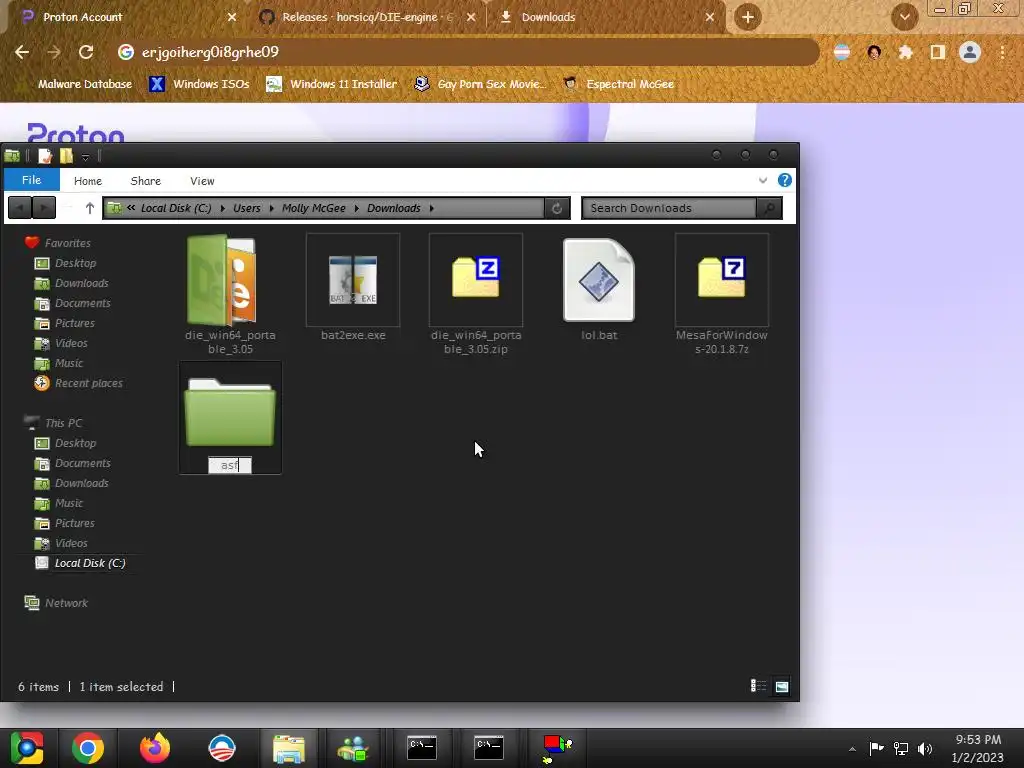Open This PC in navigation pane
The height and width of the screenshot is (768, 1024).
[x=63, y=423]
